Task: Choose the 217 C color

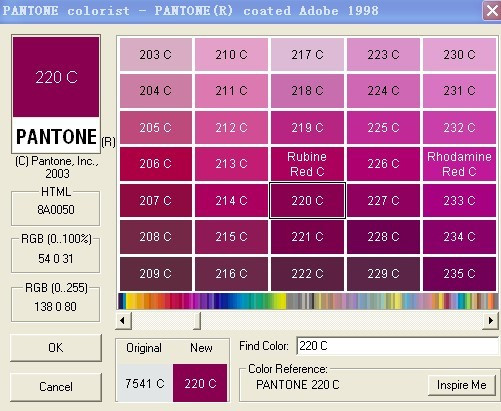Action: (307, 54)
